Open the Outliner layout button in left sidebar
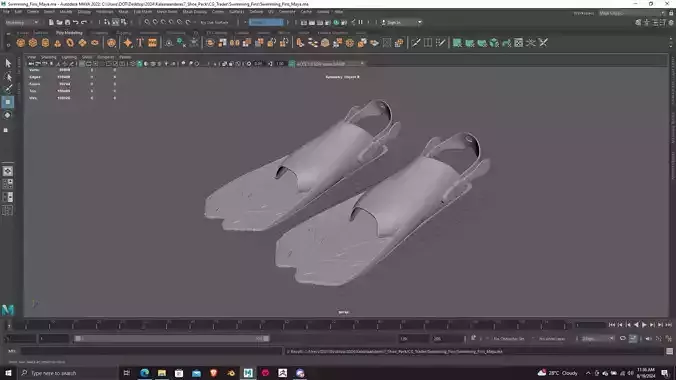The height and width of the screenshot is (380, 676). [x=8, y=210]
